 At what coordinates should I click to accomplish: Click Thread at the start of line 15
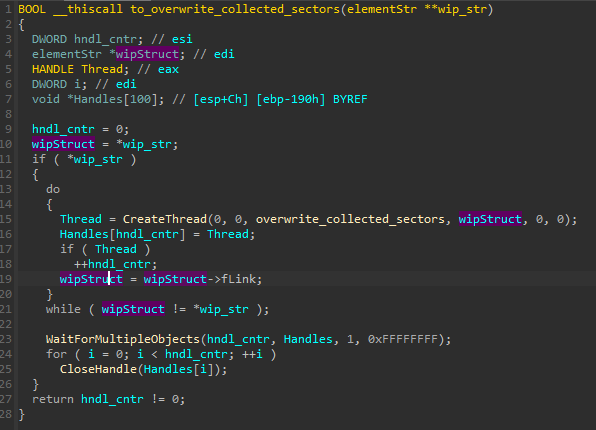(x=81, y=219)
